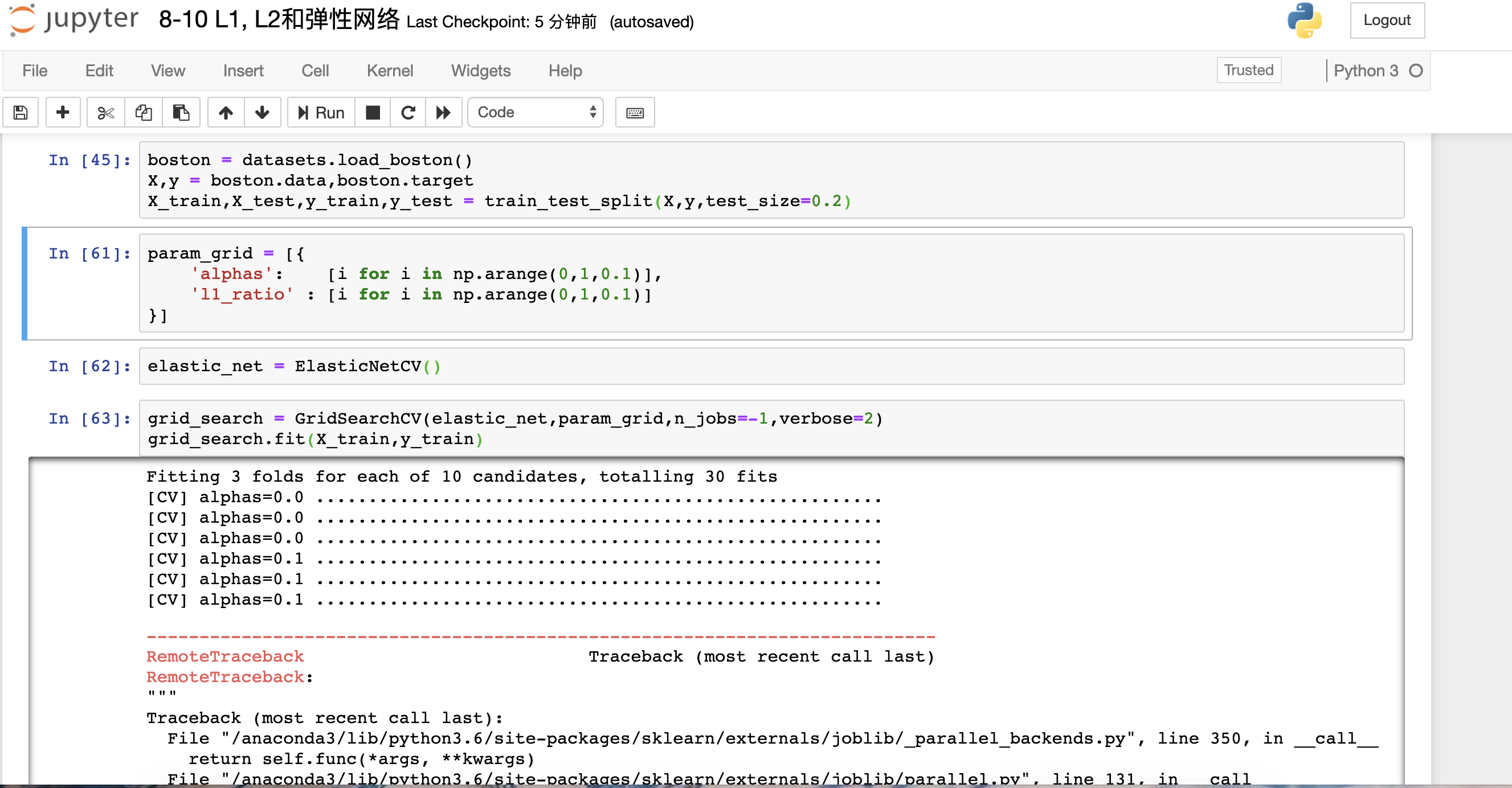This screenshot has width=1512, height=788.
Task: Interrupt the kernel with stop icon
Action: (373, 112)
